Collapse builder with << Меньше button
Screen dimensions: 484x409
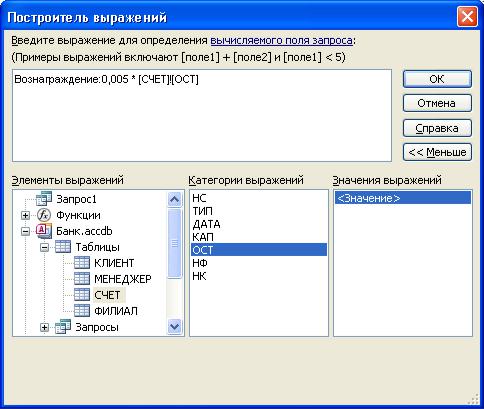tap(437, 152)
